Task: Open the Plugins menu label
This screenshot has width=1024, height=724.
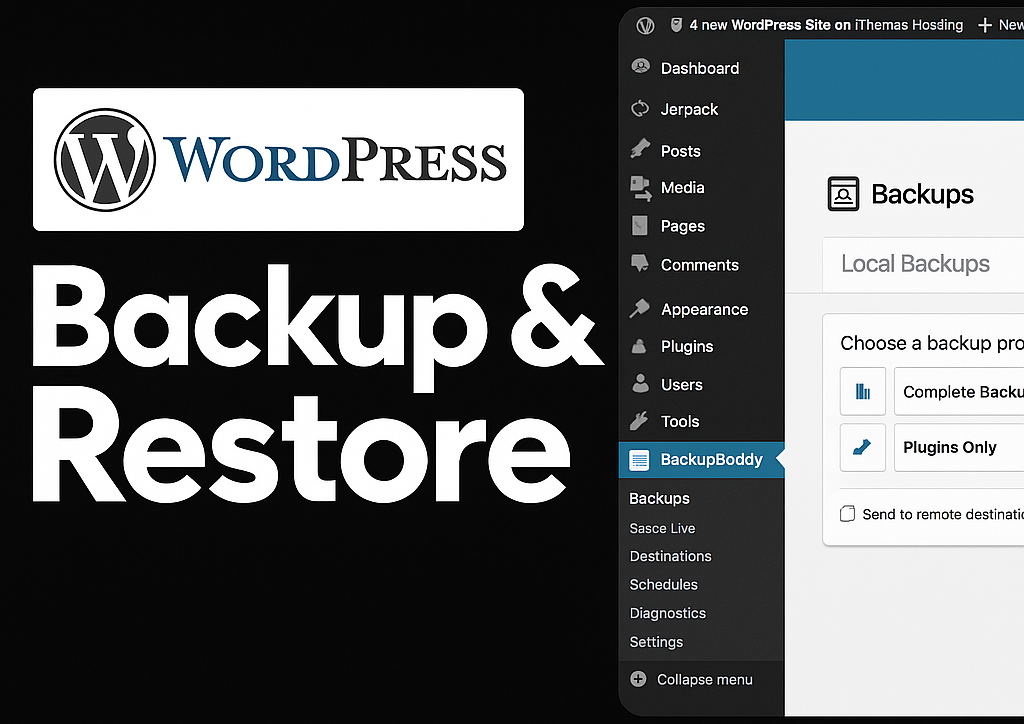Action: 686,347
